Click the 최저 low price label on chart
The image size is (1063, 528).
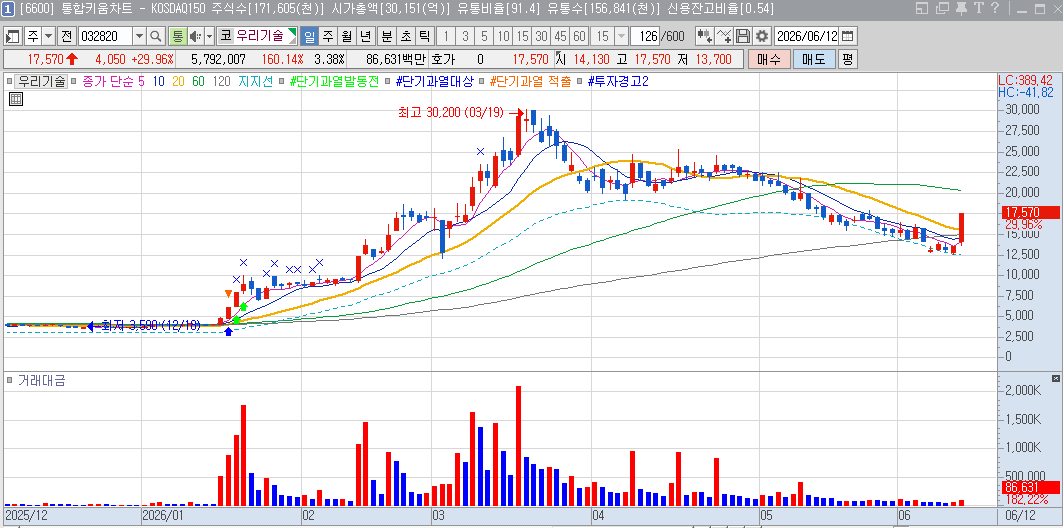point(151,325)
